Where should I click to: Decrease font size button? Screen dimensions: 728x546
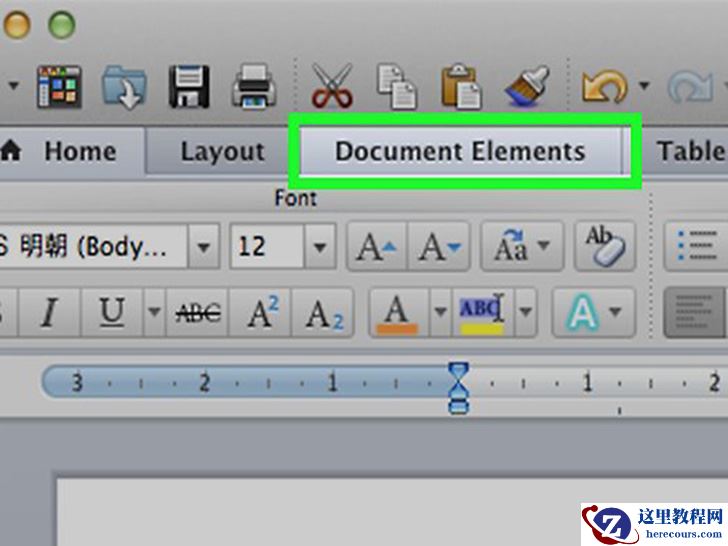coord(439,247)
